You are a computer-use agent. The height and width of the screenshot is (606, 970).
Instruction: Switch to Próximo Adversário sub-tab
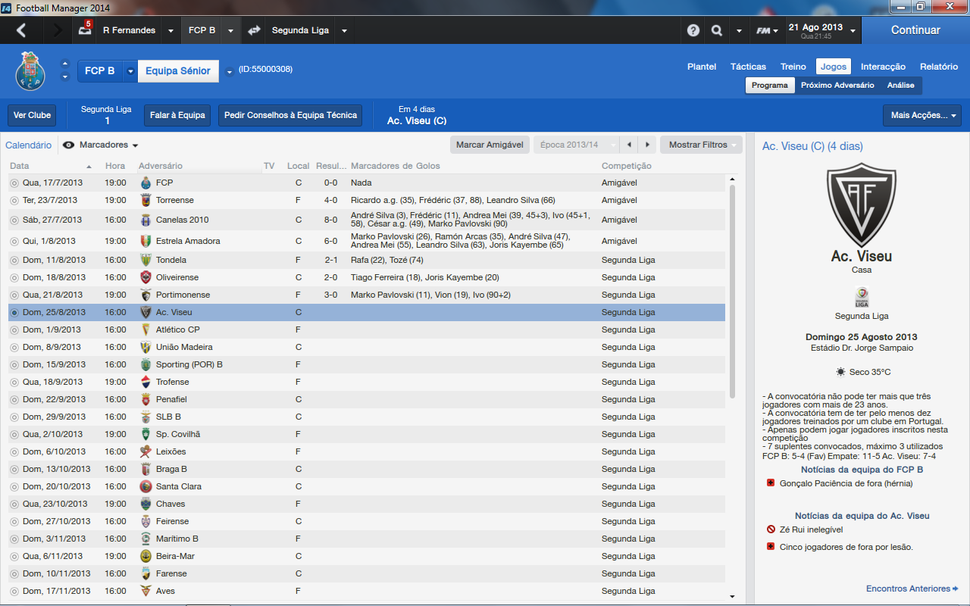tap(837, 85)
